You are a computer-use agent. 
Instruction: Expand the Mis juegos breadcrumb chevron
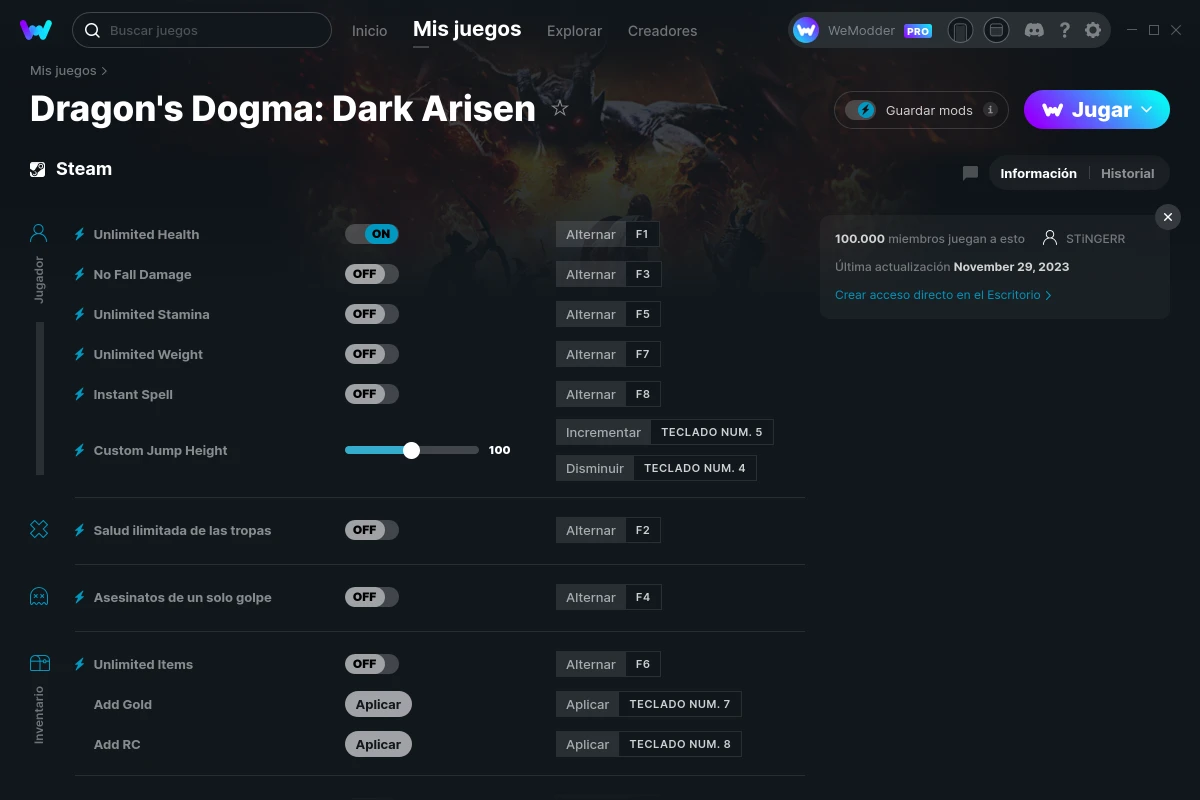click(105, 71)
